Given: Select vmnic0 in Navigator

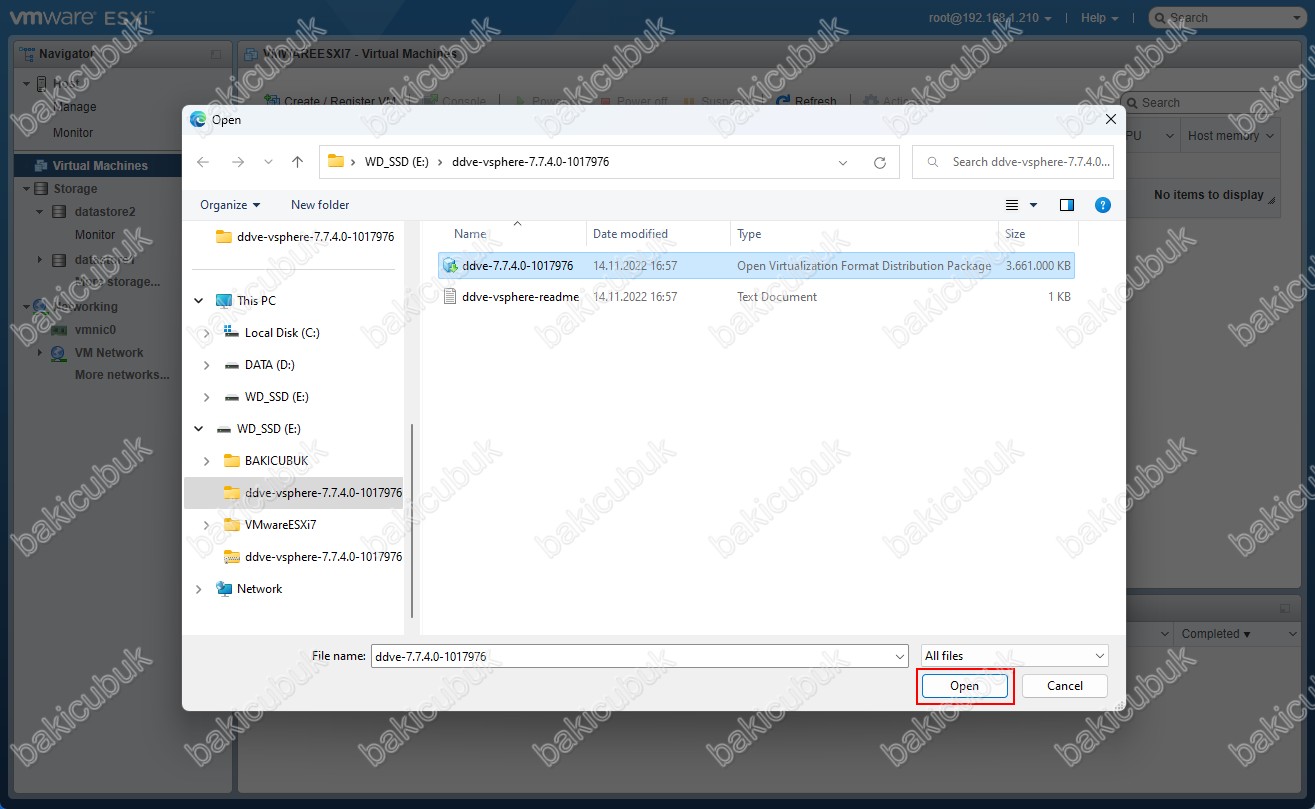Looking at the screenshot, I should [x=95, y=329].
